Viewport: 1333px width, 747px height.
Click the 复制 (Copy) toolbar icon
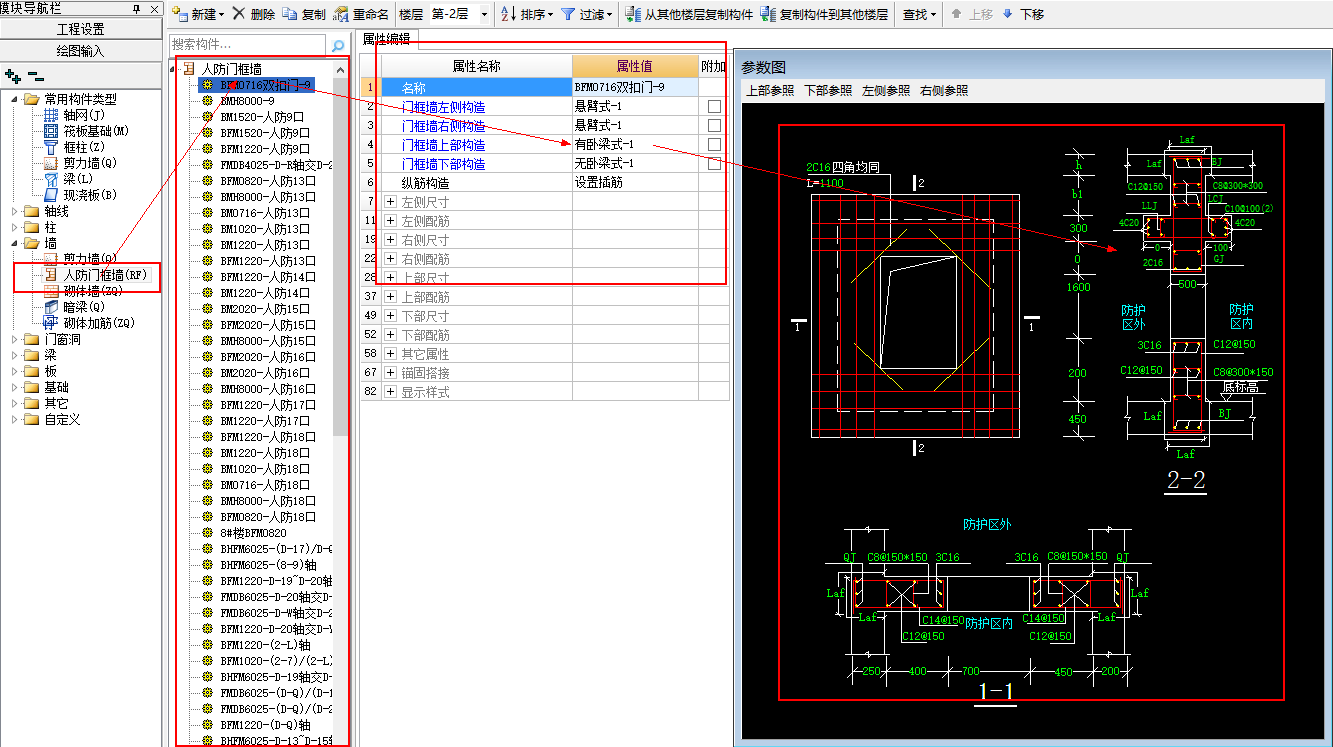click(289, 14)
